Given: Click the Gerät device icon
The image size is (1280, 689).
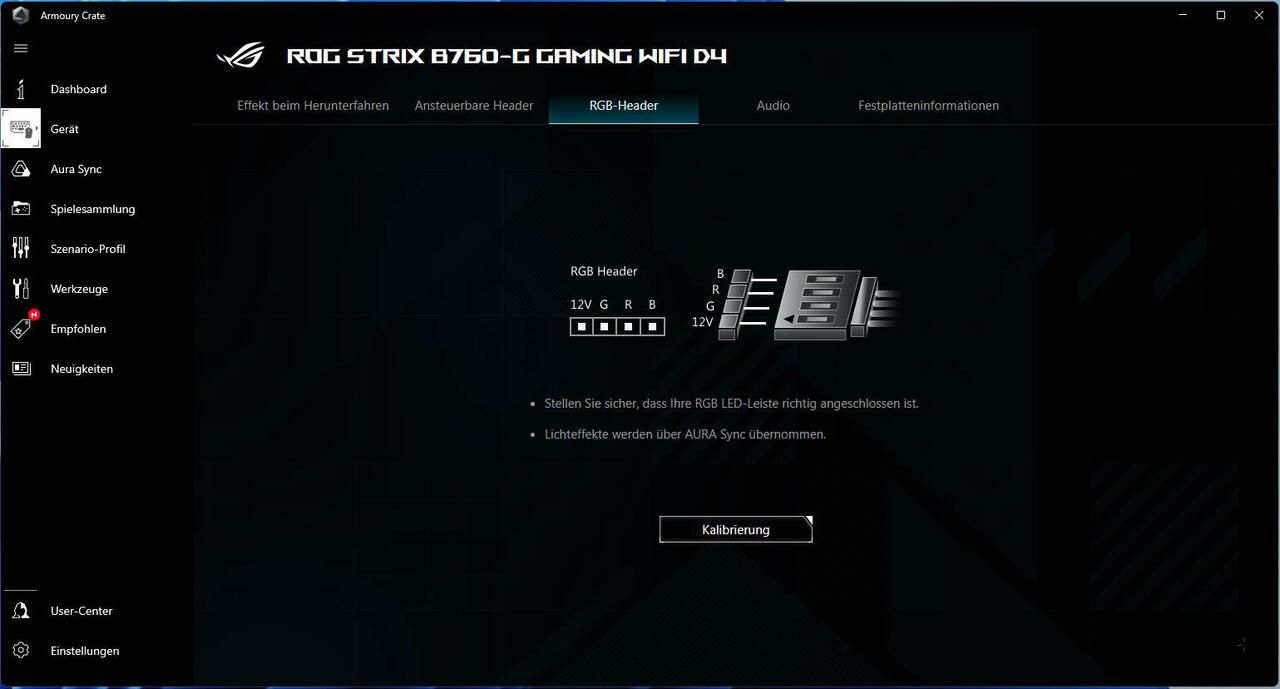Looking at the screenshot, I should [21, 129].
